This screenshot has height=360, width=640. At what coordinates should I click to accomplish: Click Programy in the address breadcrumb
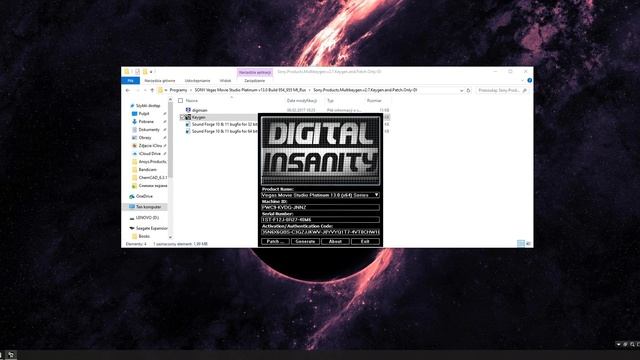coord(178,90)
